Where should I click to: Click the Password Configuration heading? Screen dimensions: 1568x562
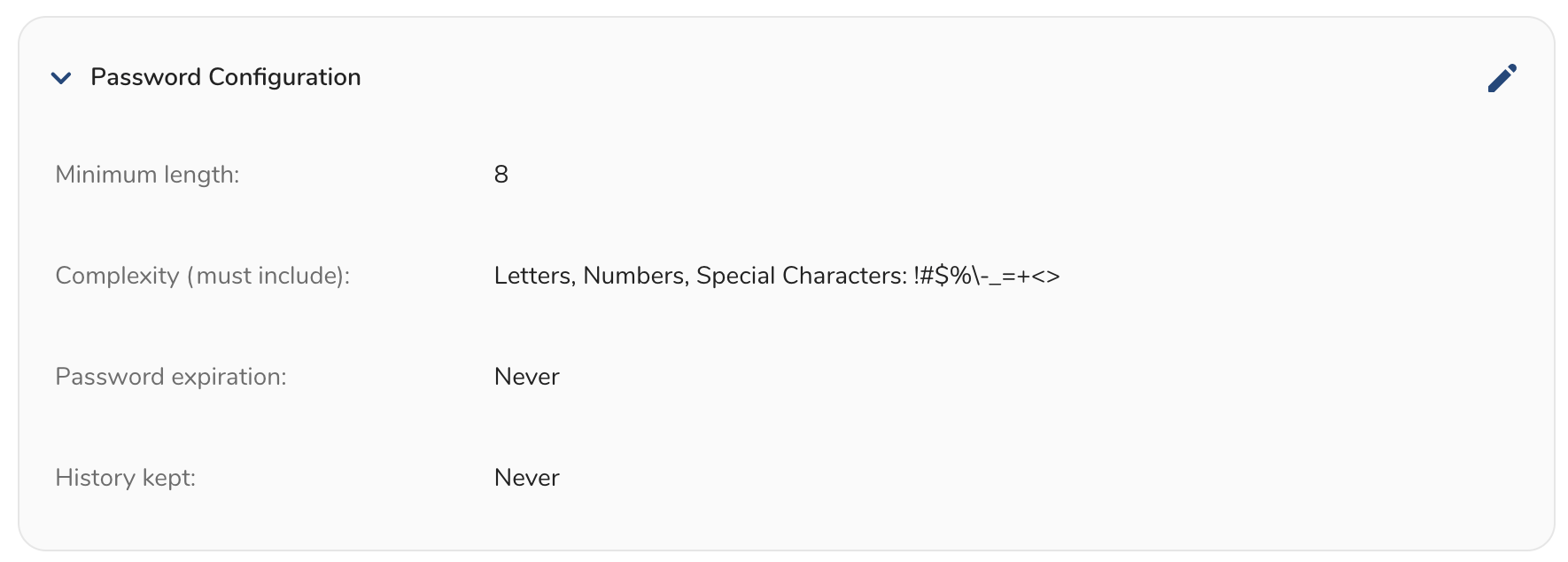coord(225,77)
